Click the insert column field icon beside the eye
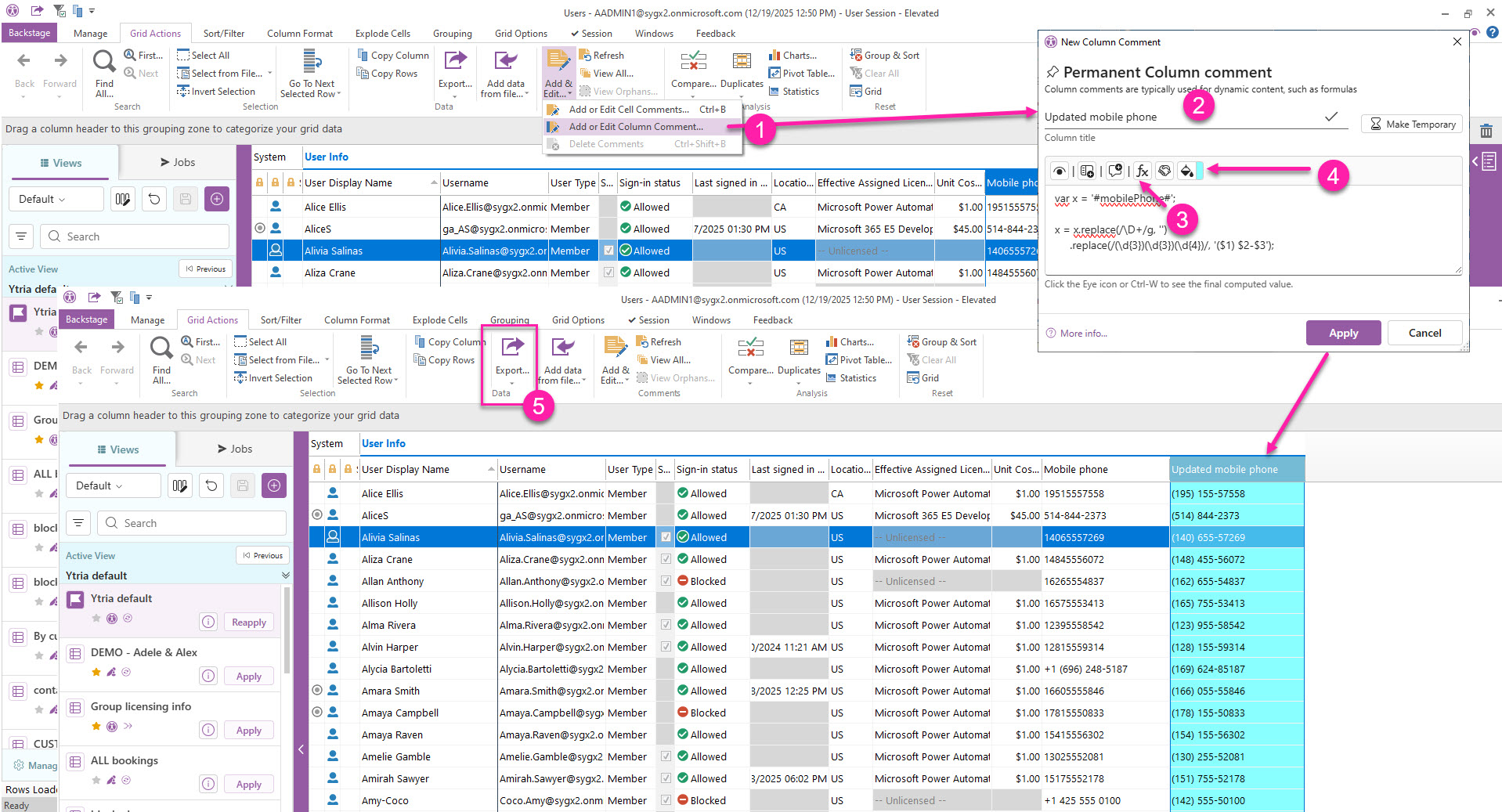The image size is (1502, 812). coord(1087,171)
